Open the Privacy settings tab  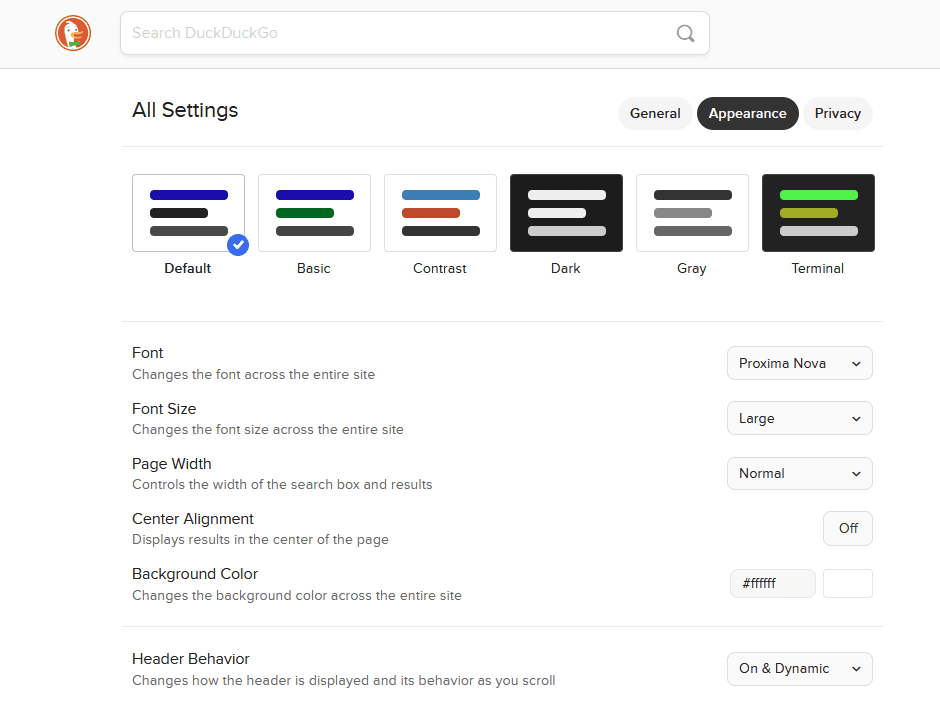[837, 113]
